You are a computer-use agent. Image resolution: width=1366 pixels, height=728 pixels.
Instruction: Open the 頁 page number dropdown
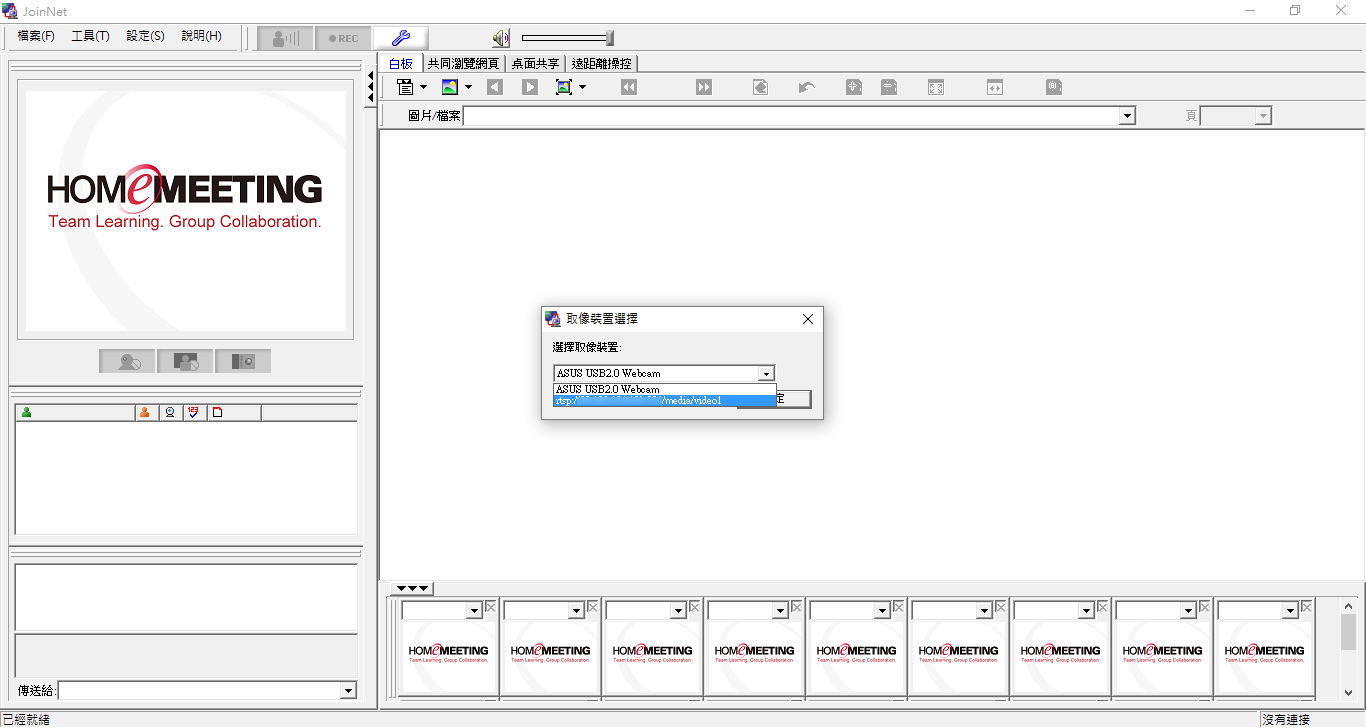pyautogui.click(x=1263, y=116)
